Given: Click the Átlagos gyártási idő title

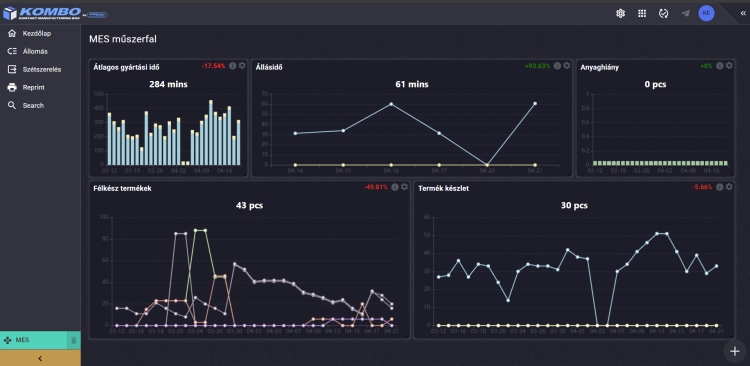Looking at the screenshot, I should coord(126,67).
